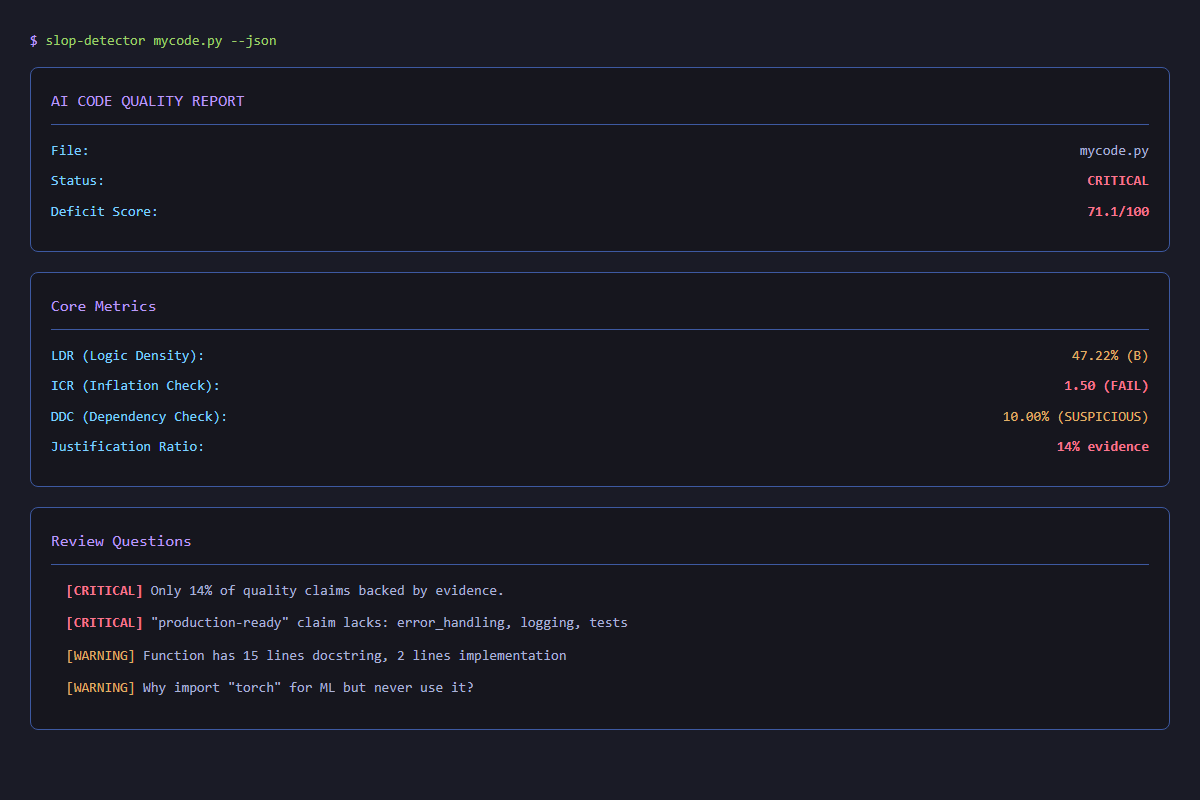Select the CRITICAL status value
1200x800 pixels.
pos(1118,180)
